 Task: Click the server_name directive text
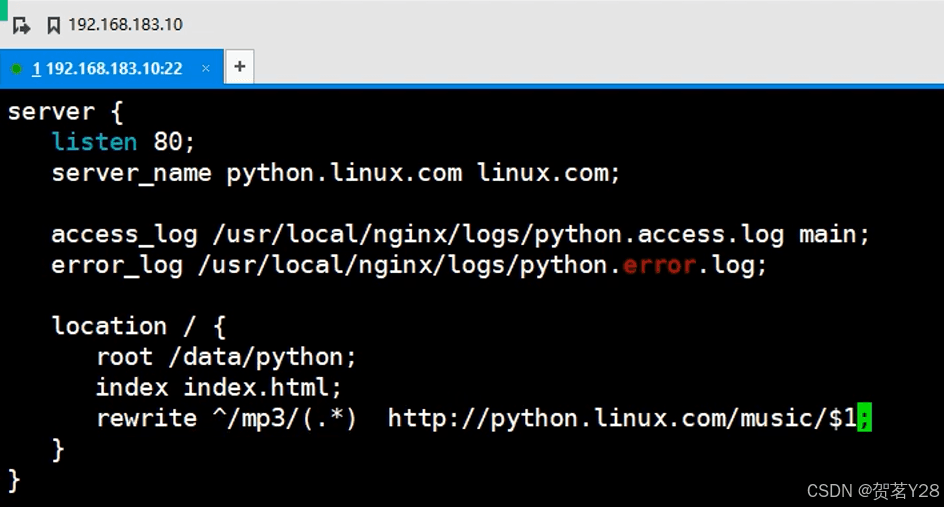coord(131,173)
